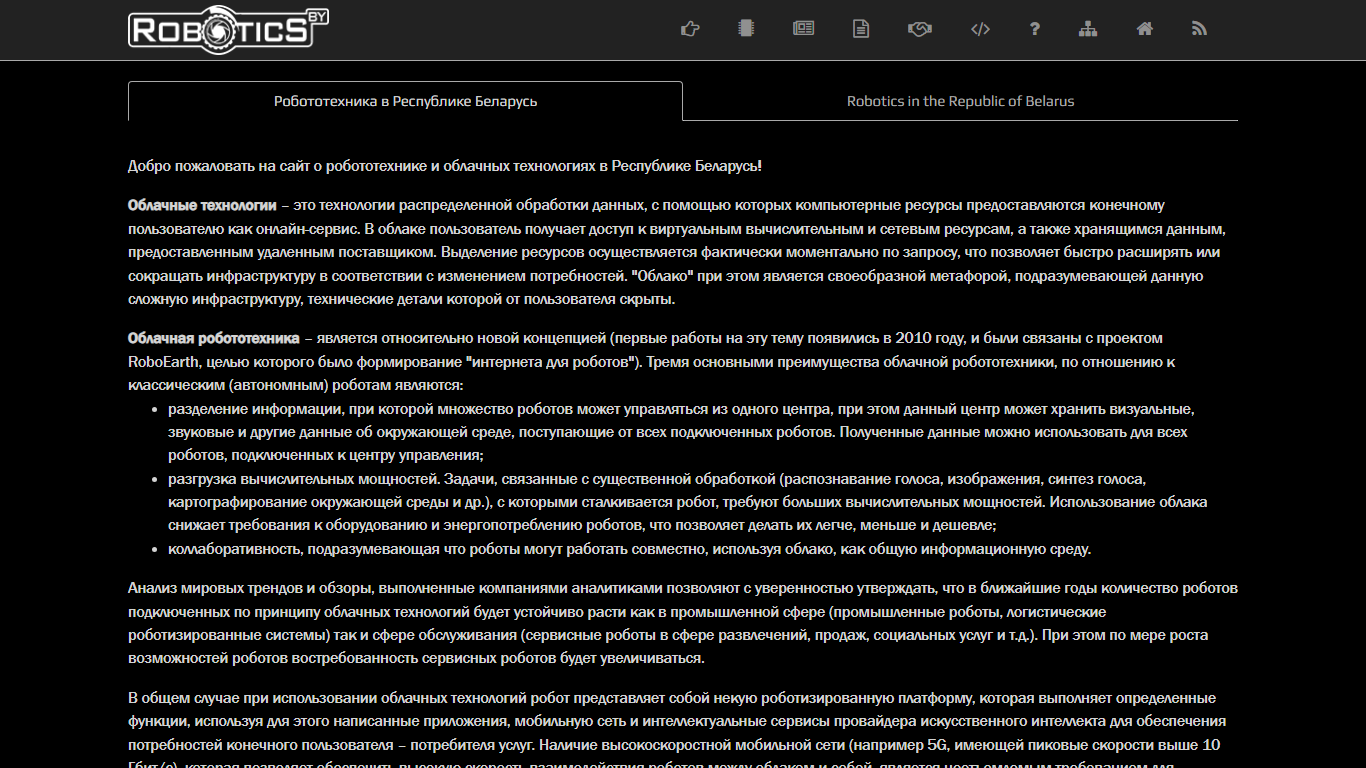The width and height of the screenshot is (1366, 768).
Task: Select the Робототехника в Республике Беларусь tab
Action: click(405, 101)
